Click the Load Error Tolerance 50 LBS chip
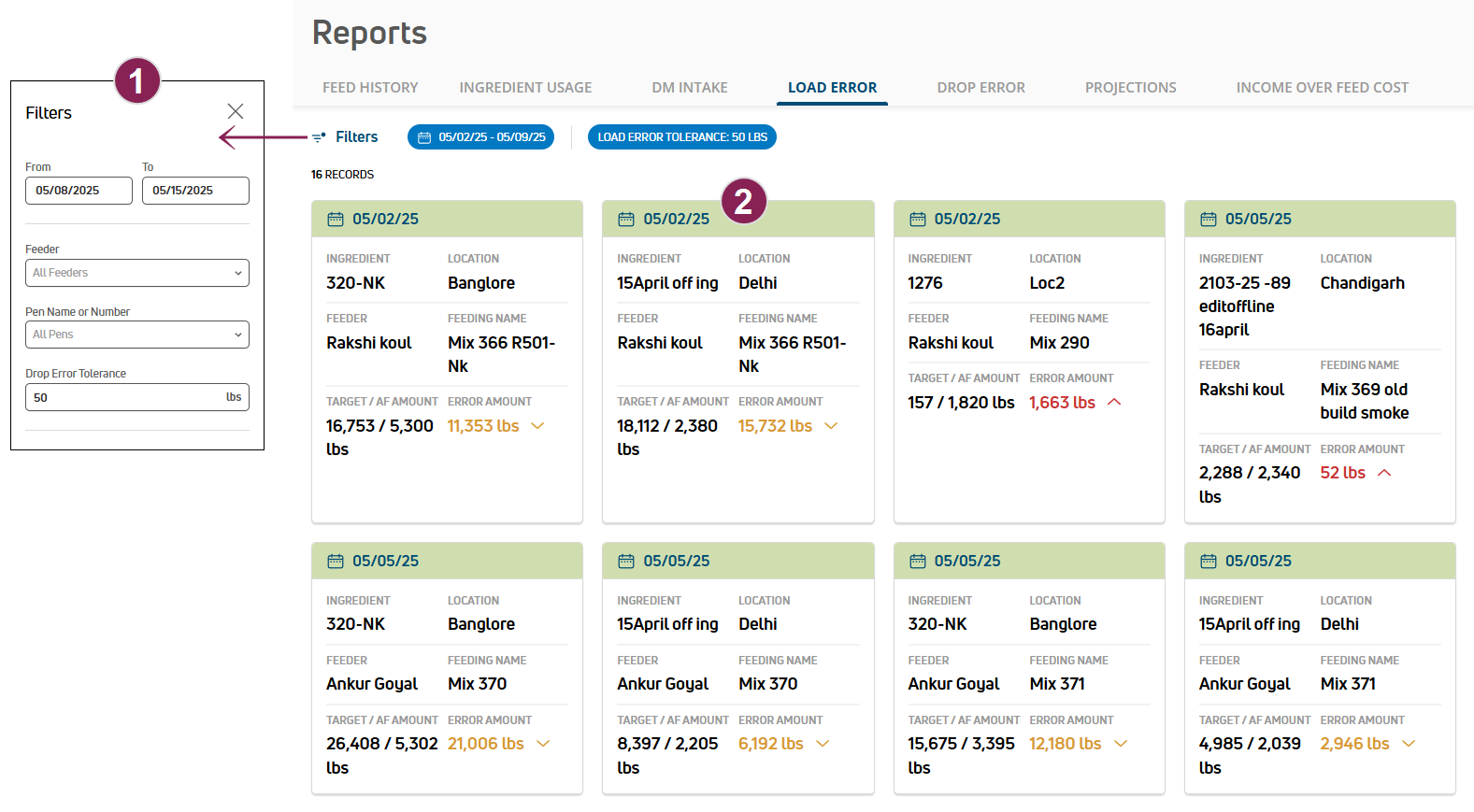The width and height of the screenshot is (1474, 812). point(682,137)
